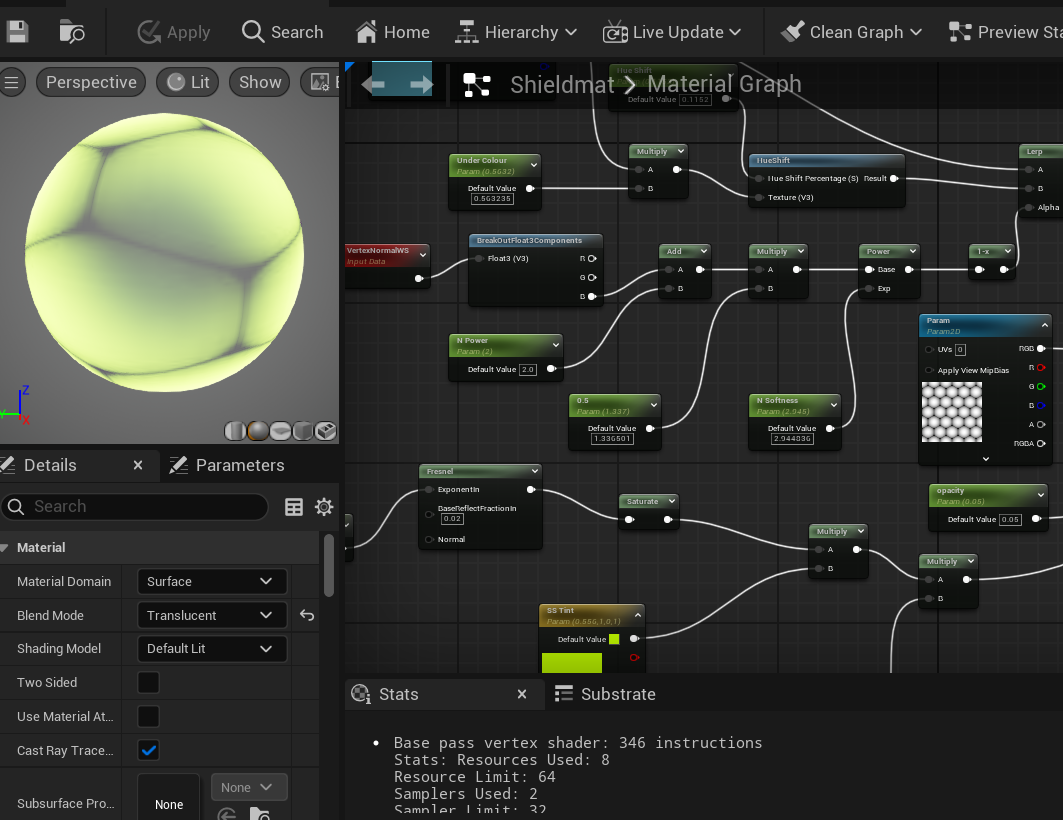This screenshot has width=1063, height=820.
Task: Open Subsurface Profile None asset dropdown
Action: (x=249, y=787)
